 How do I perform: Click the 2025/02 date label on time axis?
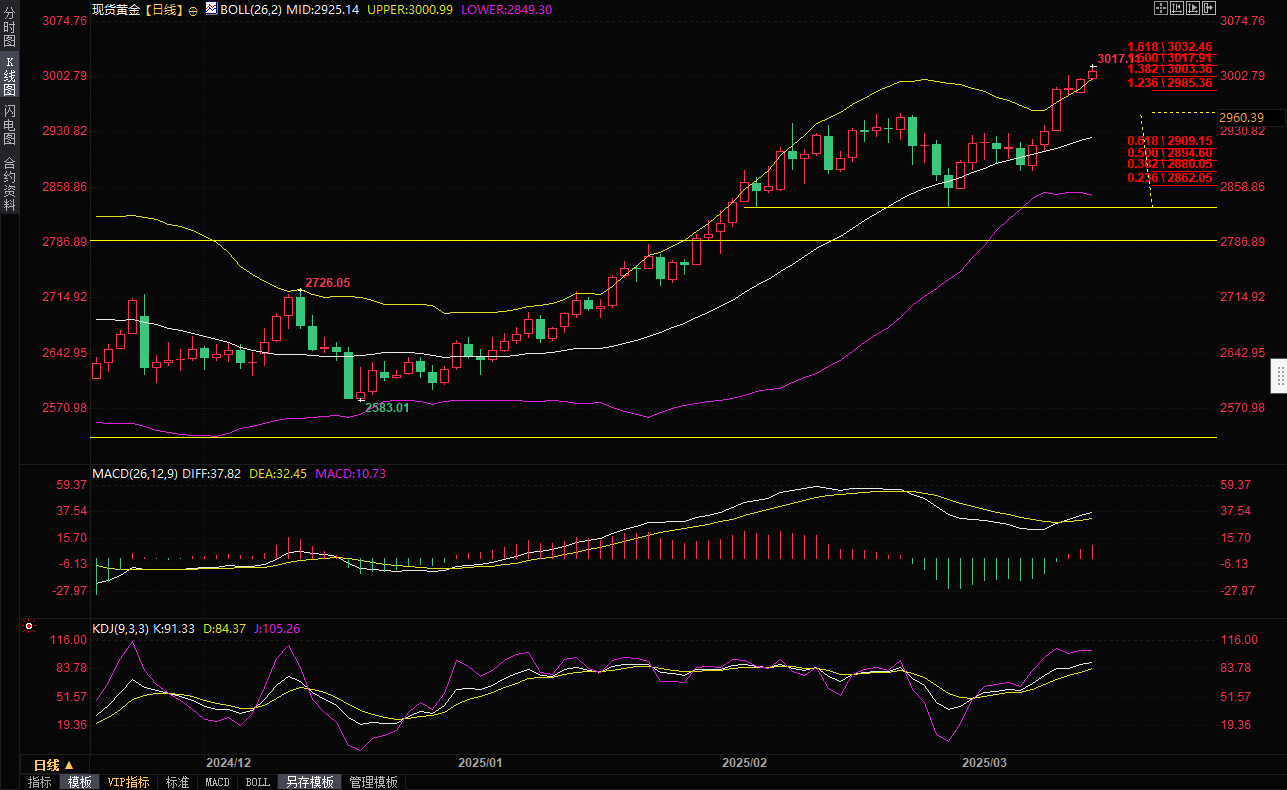(743, 762)
